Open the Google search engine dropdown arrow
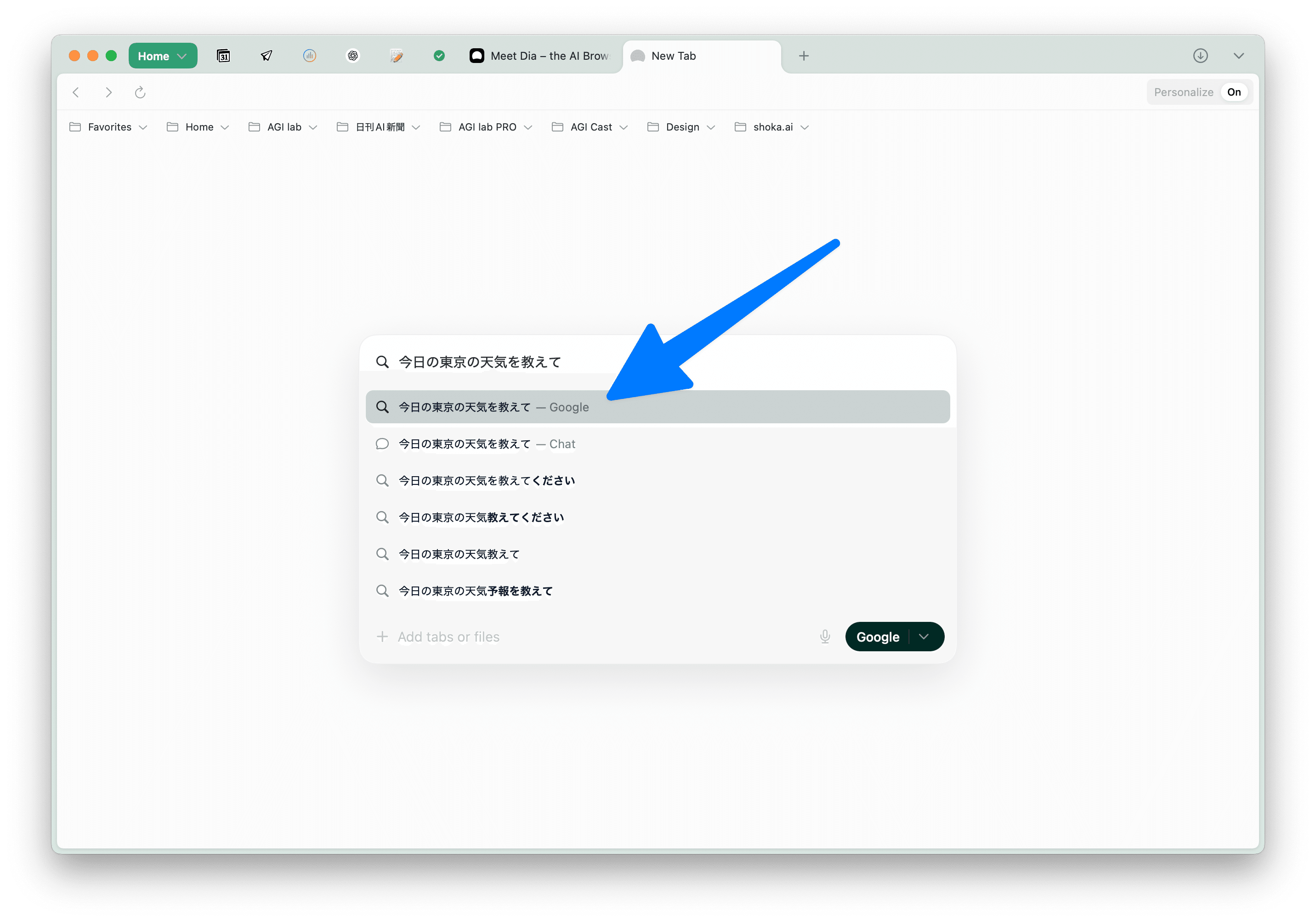This screenshot has height=922, width=1316. pos(924,637)
